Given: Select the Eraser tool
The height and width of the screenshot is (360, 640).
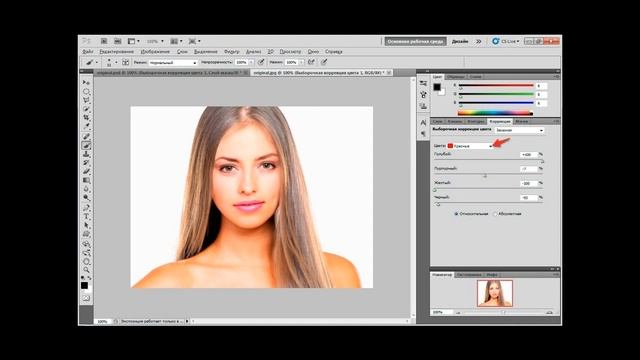Looking at the screenshot, I should tap(86, 171).
